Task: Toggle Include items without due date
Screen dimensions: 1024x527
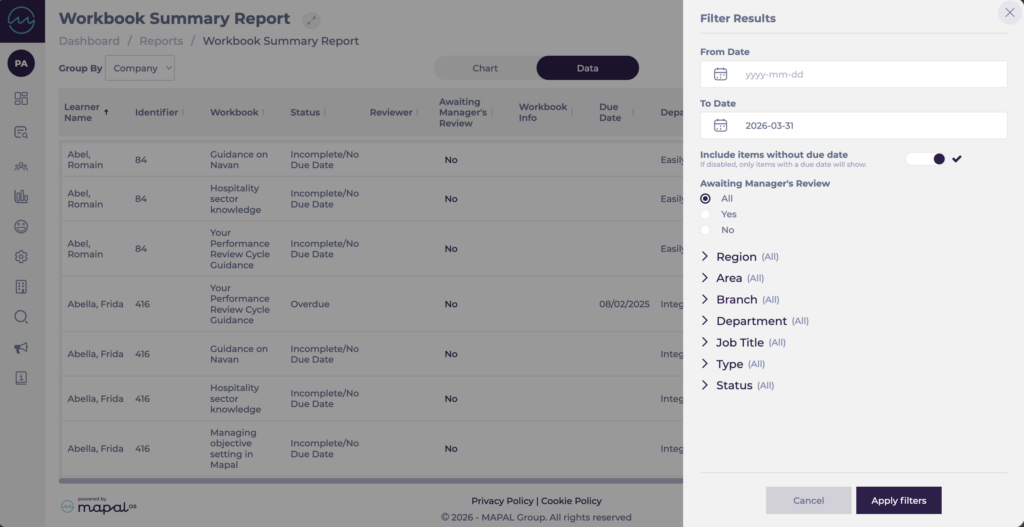Action: click(x=926, y=159)
